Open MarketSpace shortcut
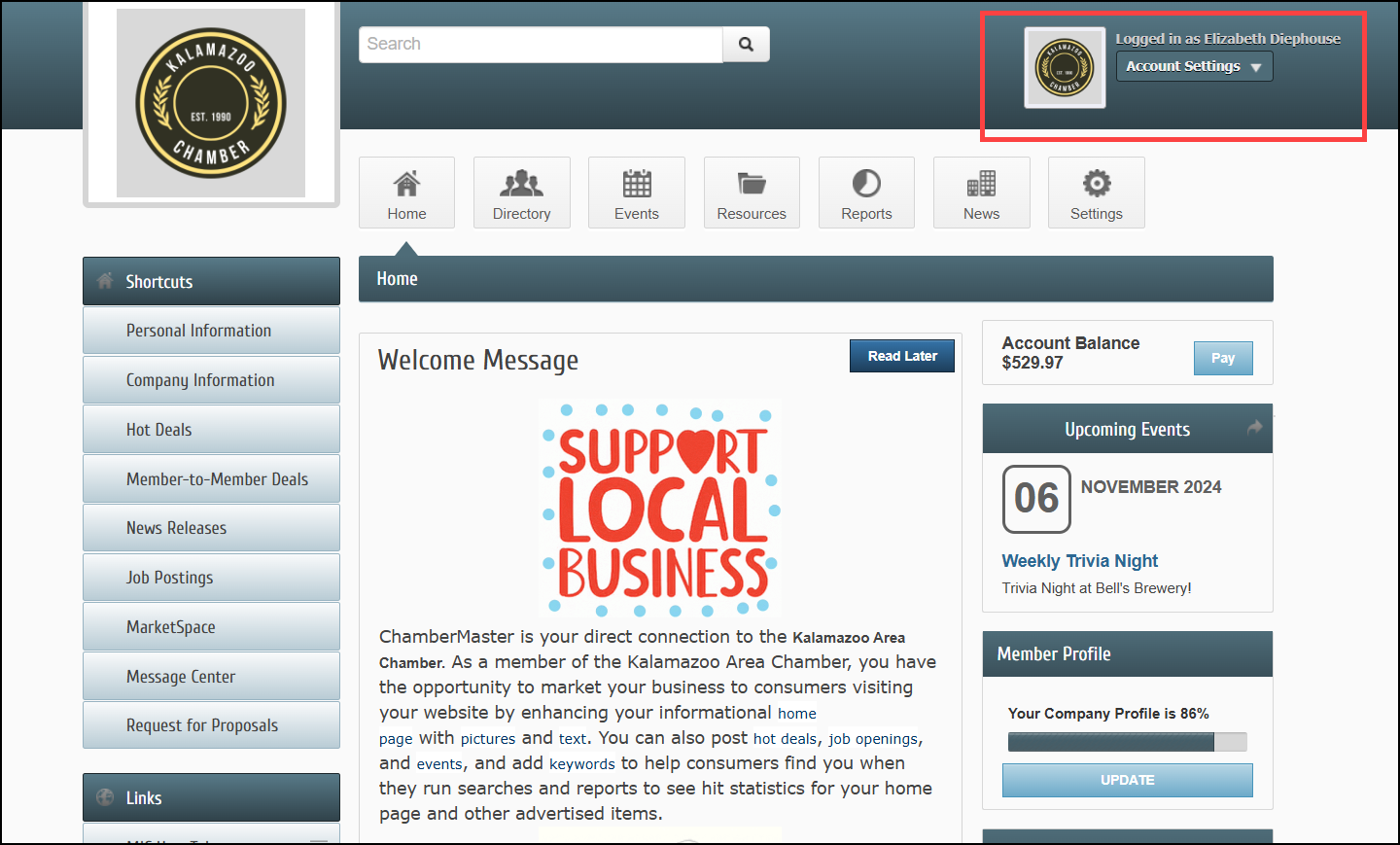Screen dimensions: 1400x845 point(211,627)
